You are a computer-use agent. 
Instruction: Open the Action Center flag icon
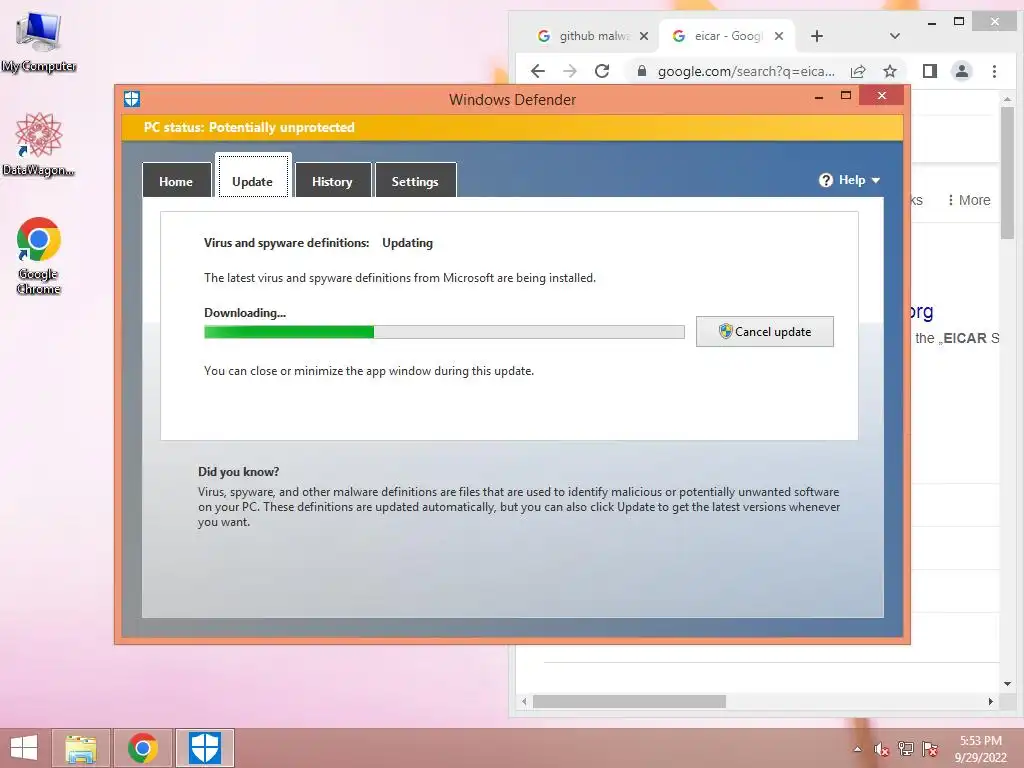(930, 749)
